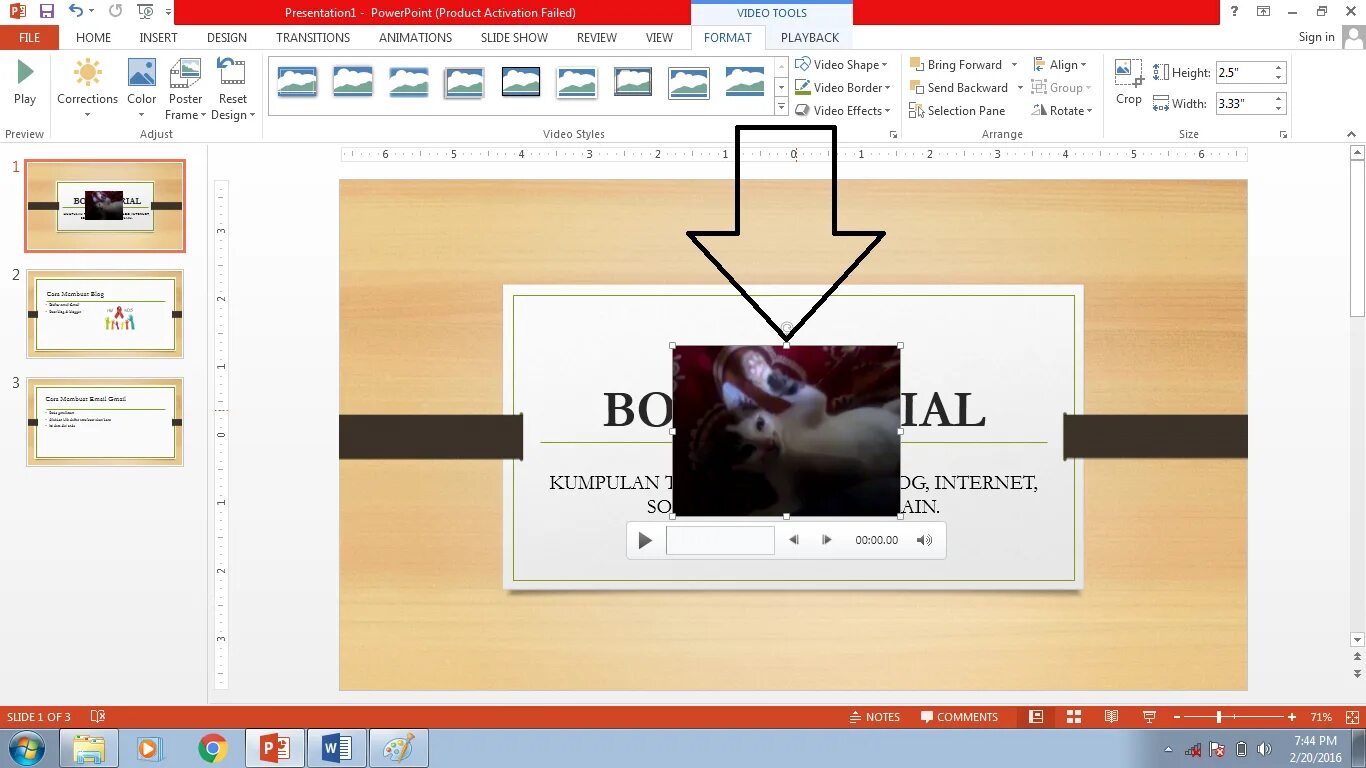The width and height of the screenshot is (1366, 768).
Task: Apply the fifth video style with black border
Action: [x=521, y=82]
